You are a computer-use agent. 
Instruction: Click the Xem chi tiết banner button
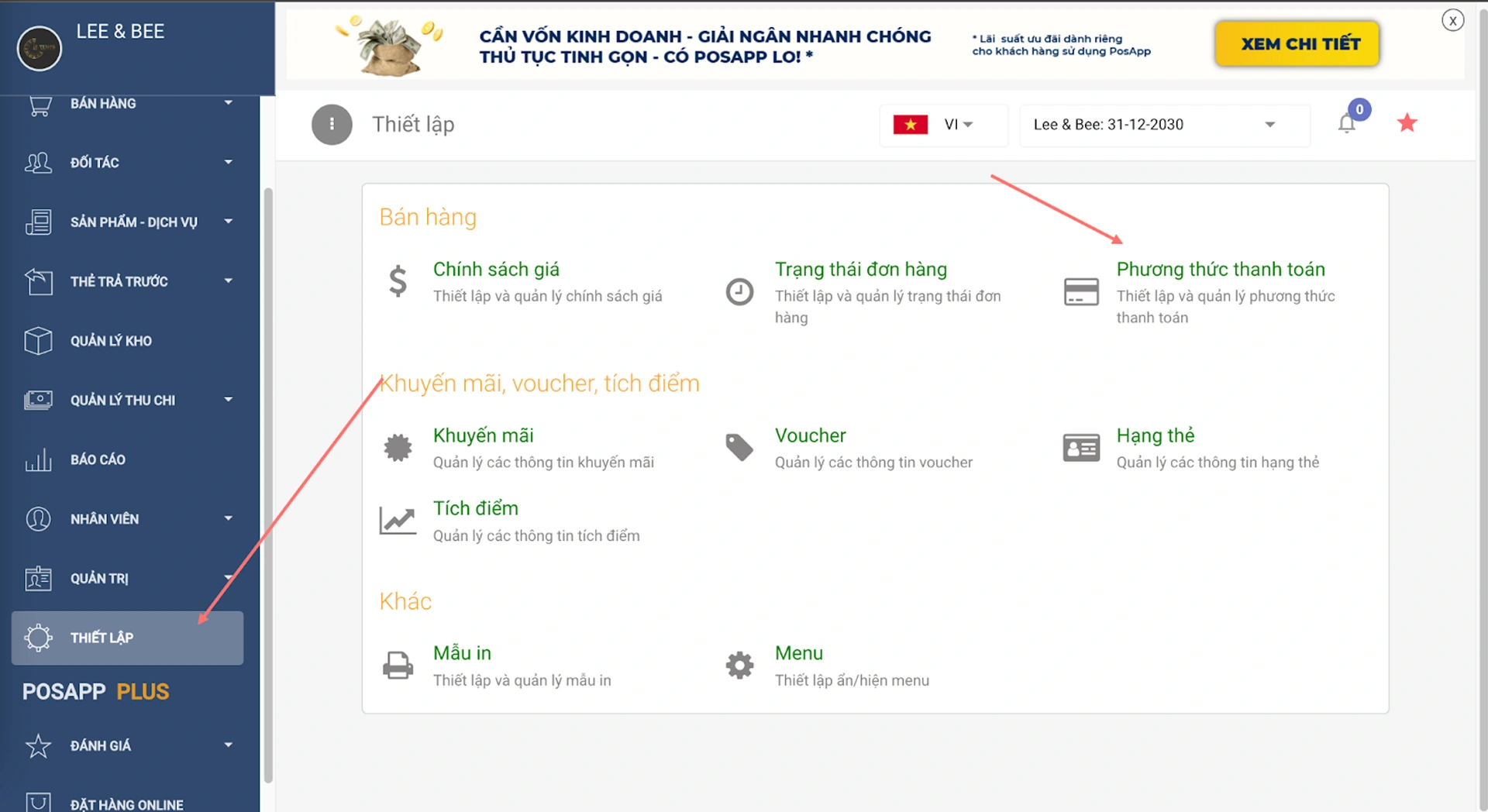[1297, 44]
